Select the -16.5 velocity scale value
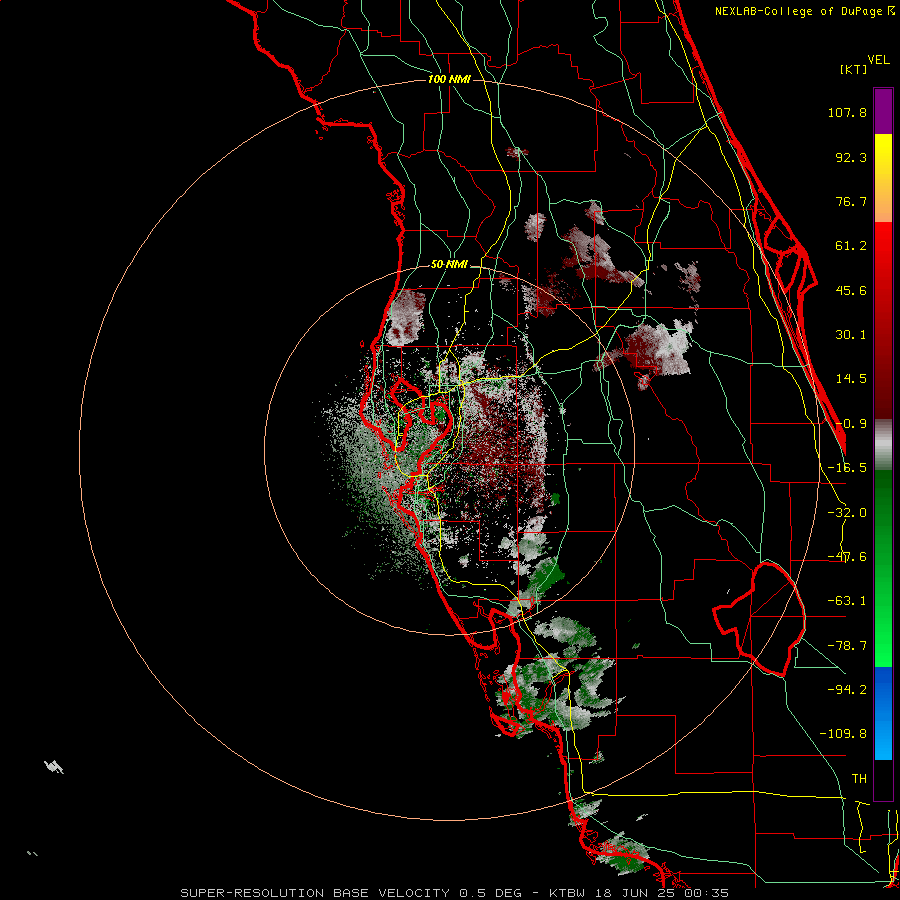This screenshot has height=900, width=900. (847, 468)
